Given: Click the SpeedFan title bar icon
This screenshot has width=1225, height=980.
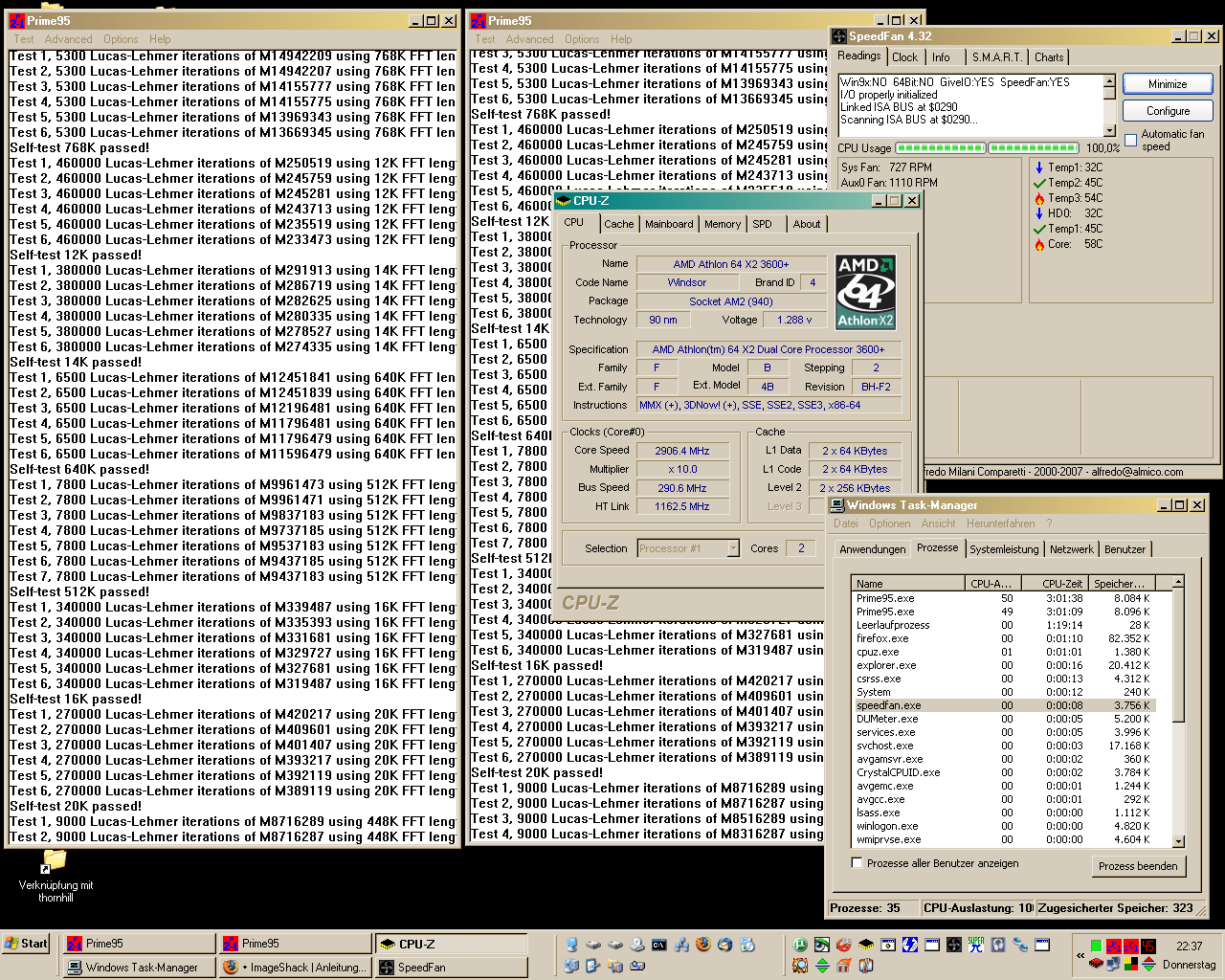Looking at the screenshot, I should tap(839, 36).
